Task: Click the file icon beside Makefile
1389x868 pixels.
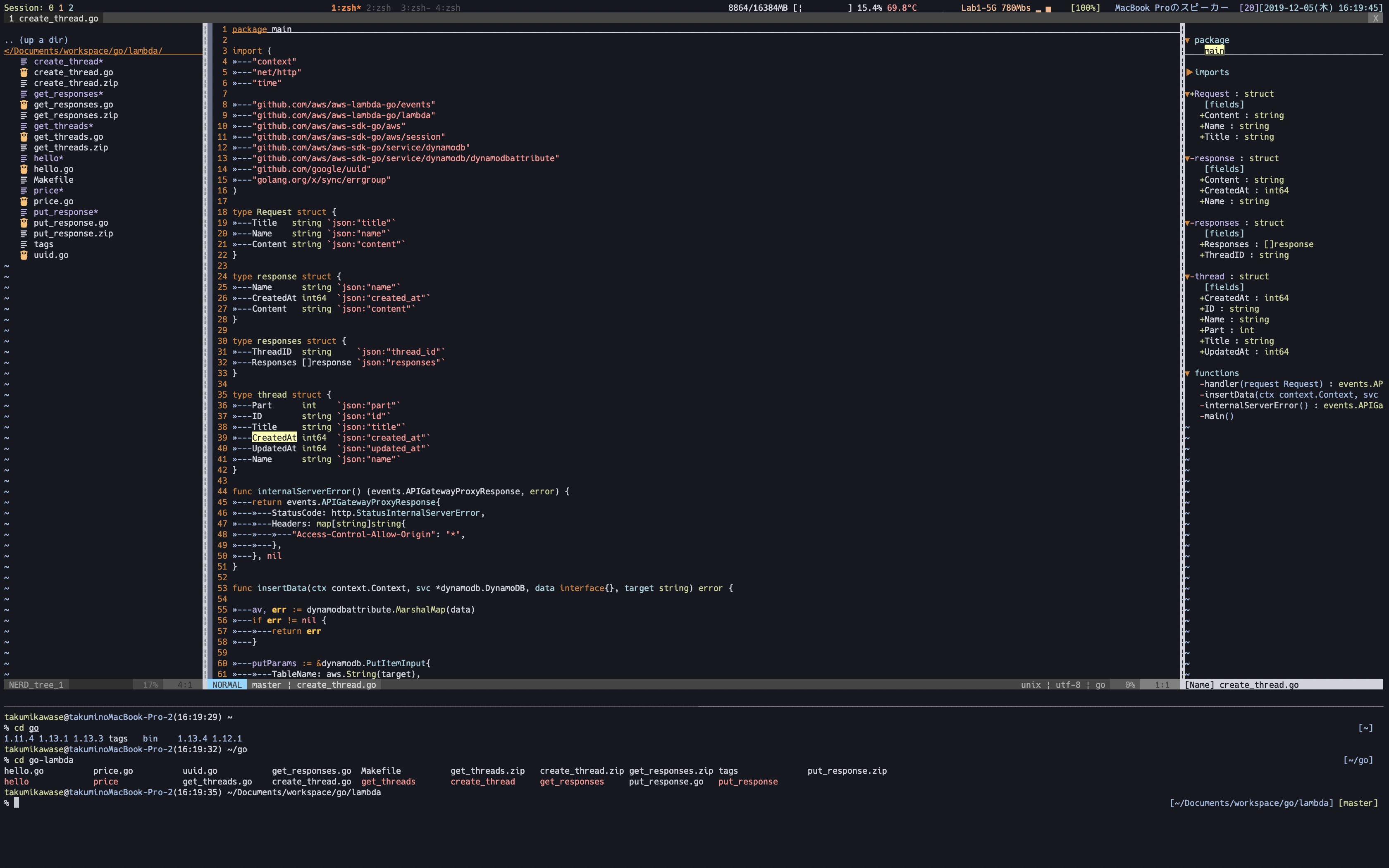Action: (24, 180)
